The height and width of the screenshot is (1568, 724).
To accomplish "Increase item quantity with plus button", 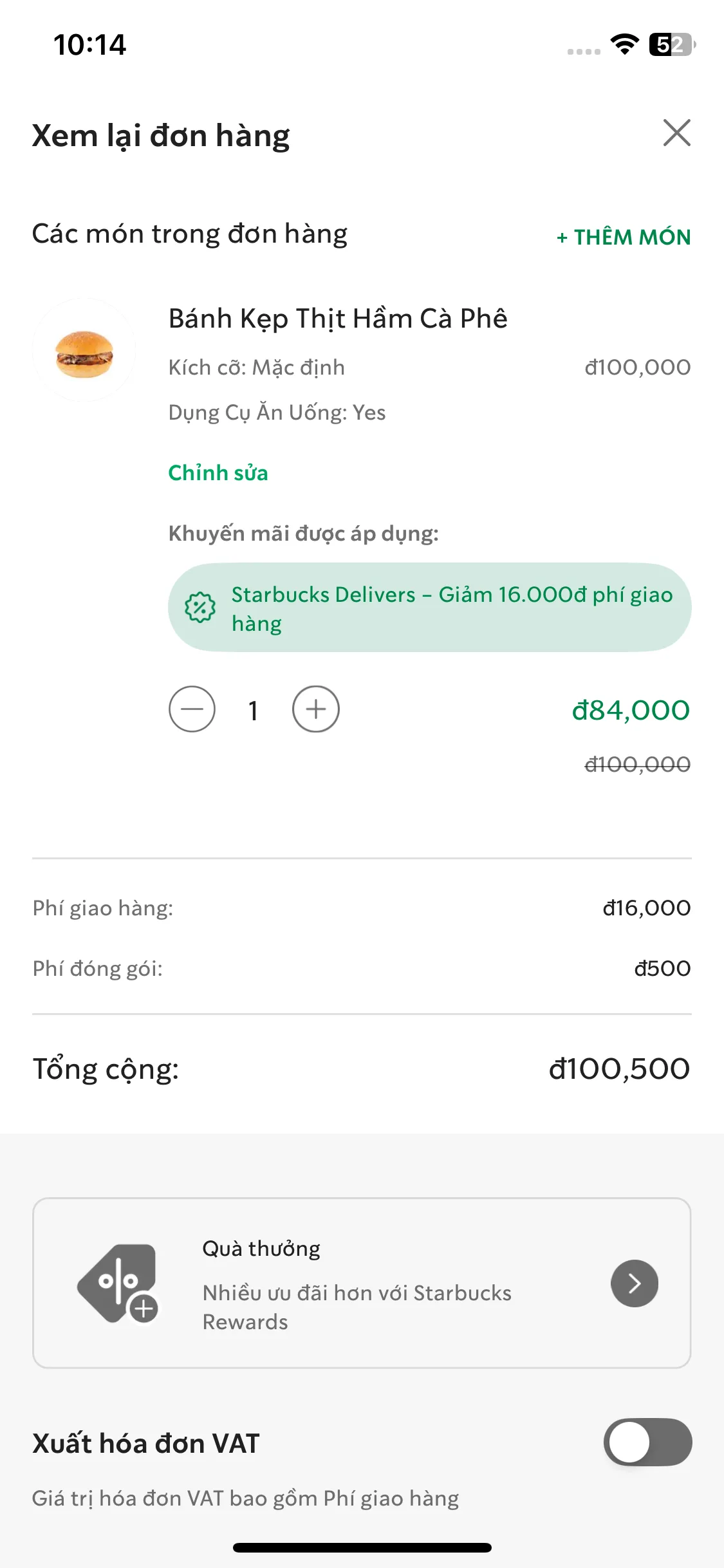I will click(315, 709).
